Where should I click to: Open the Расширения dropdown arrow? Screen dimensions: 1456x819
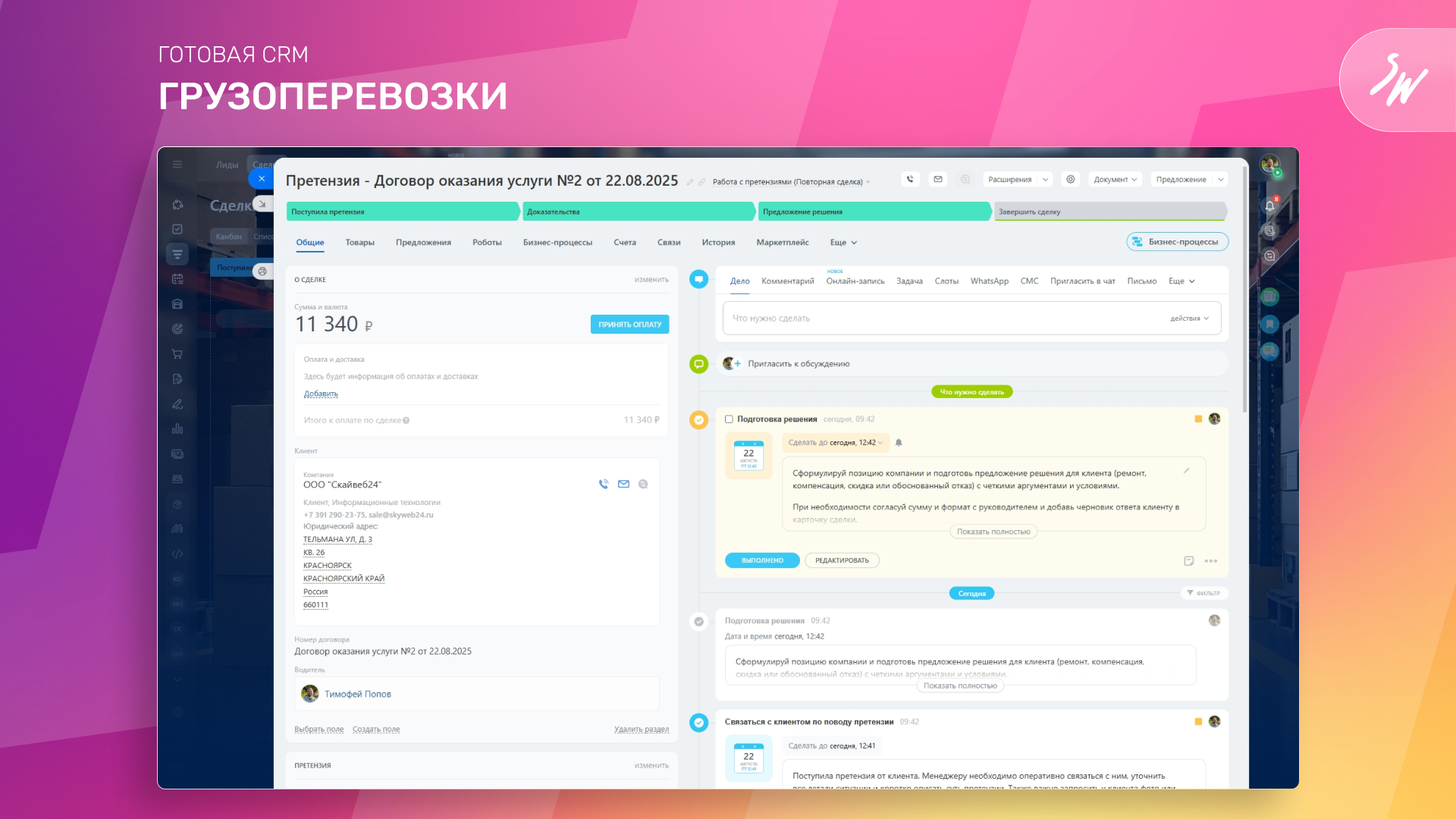(1045, 180)
